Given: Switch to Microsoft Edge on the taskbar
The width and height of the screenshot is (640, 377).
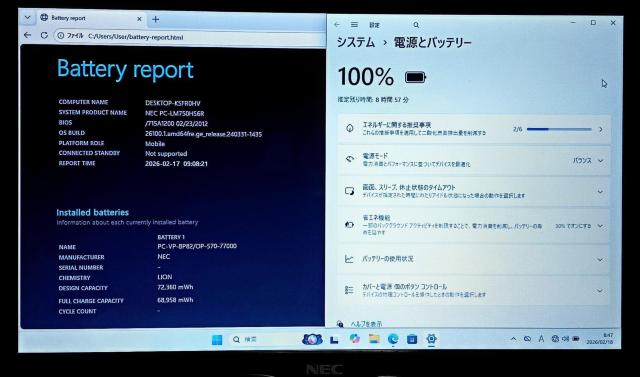Looking at the screenshot, I should [393, 339].
